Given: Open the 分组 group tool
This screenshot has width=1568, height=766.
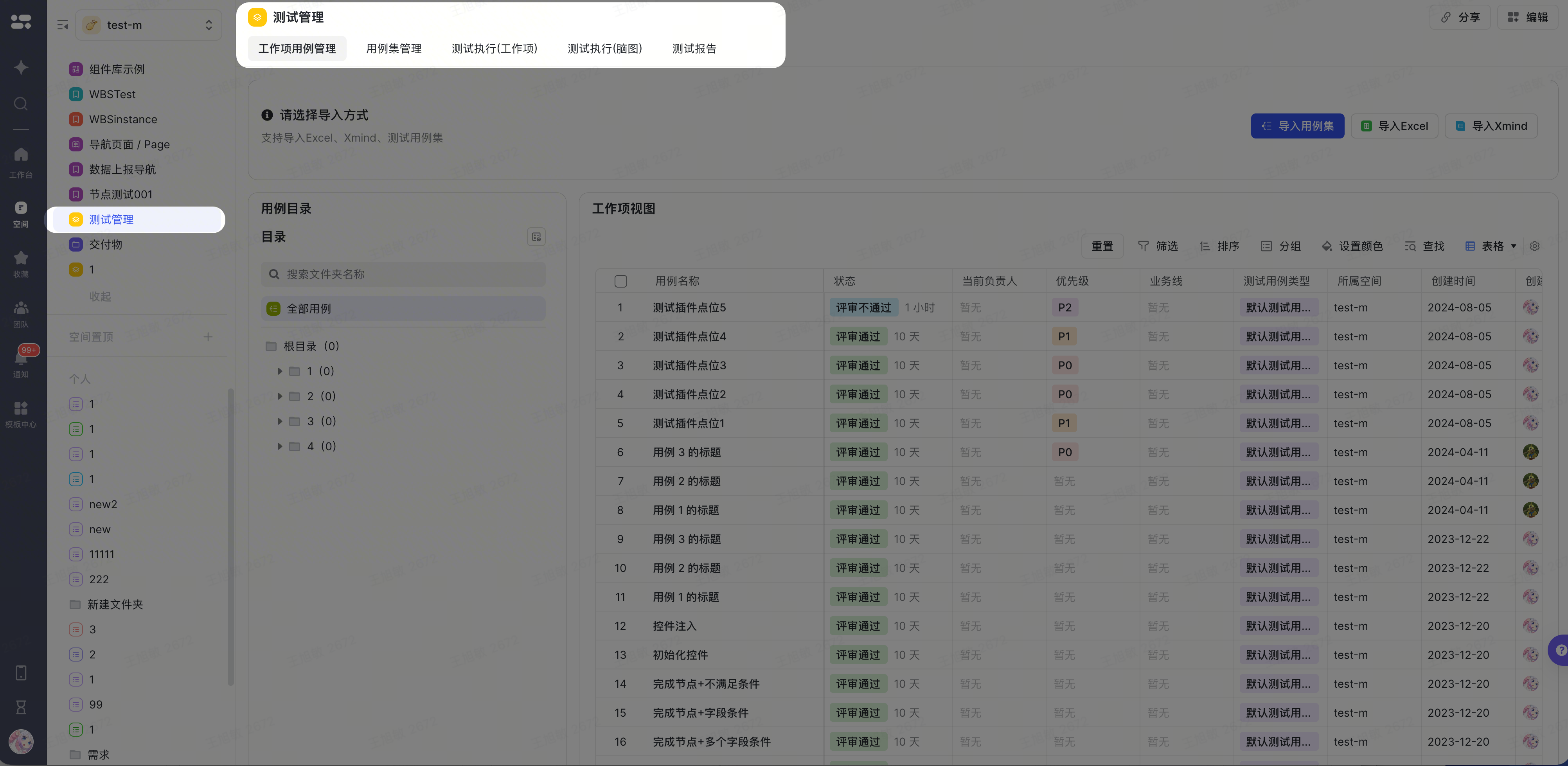Looking at the screenshot, I should pyautogui.click(x=1280, y=246).
